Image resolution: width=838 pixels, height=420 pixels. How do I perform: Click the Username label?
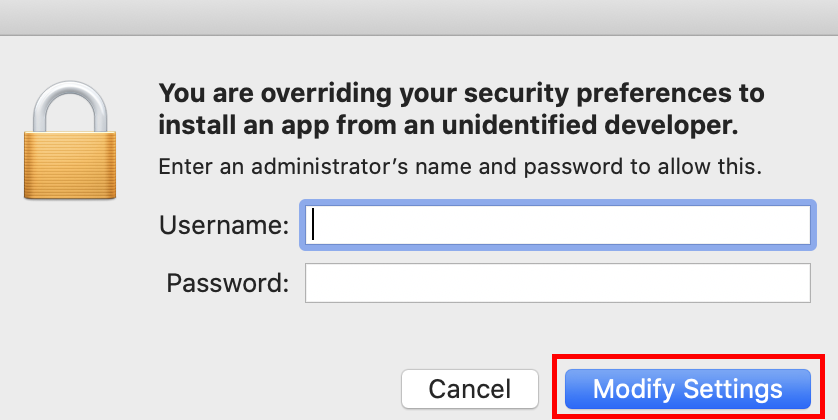tap(224, 225)
